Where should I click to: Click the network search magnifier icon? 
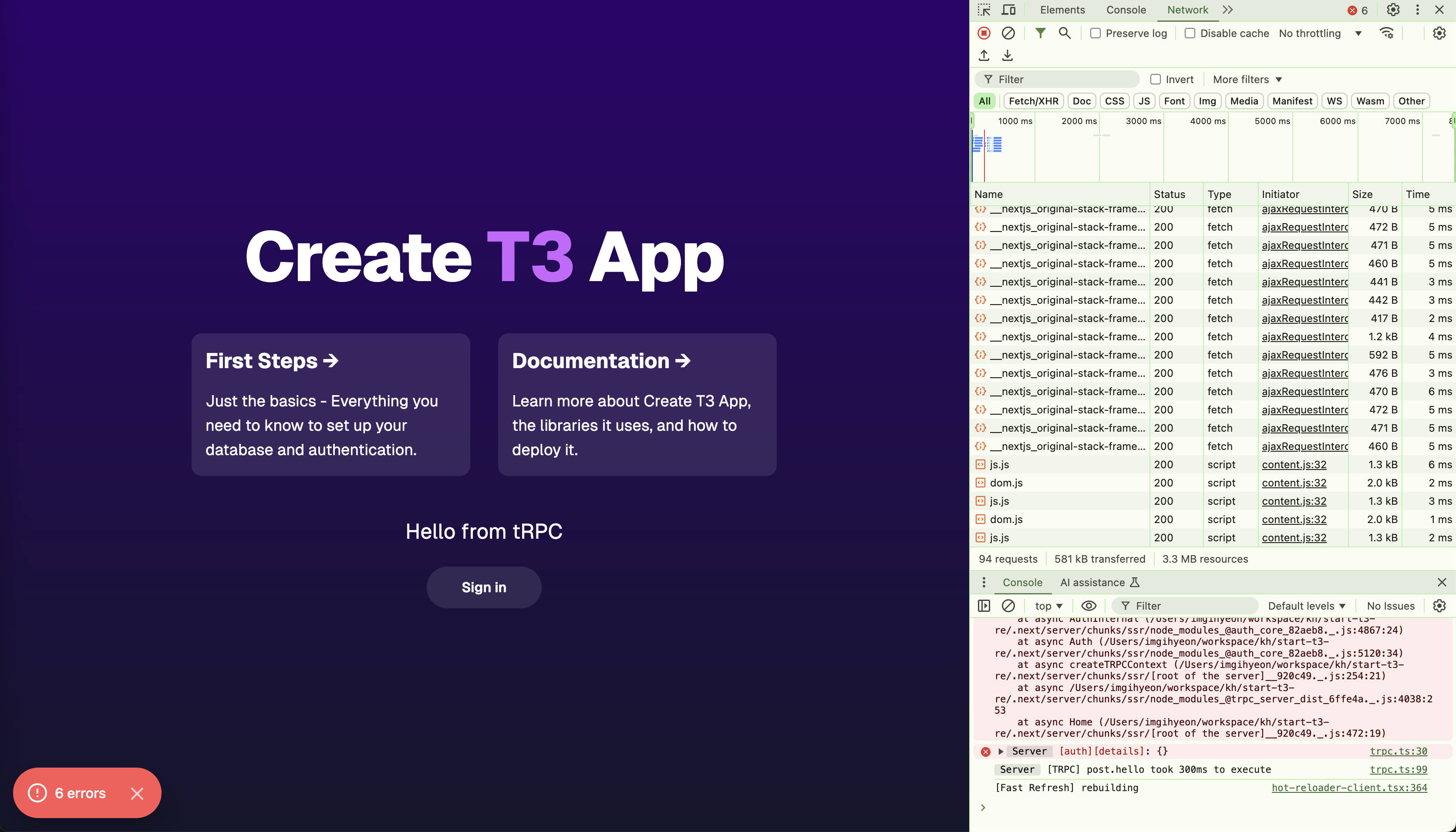[1065, 33]
